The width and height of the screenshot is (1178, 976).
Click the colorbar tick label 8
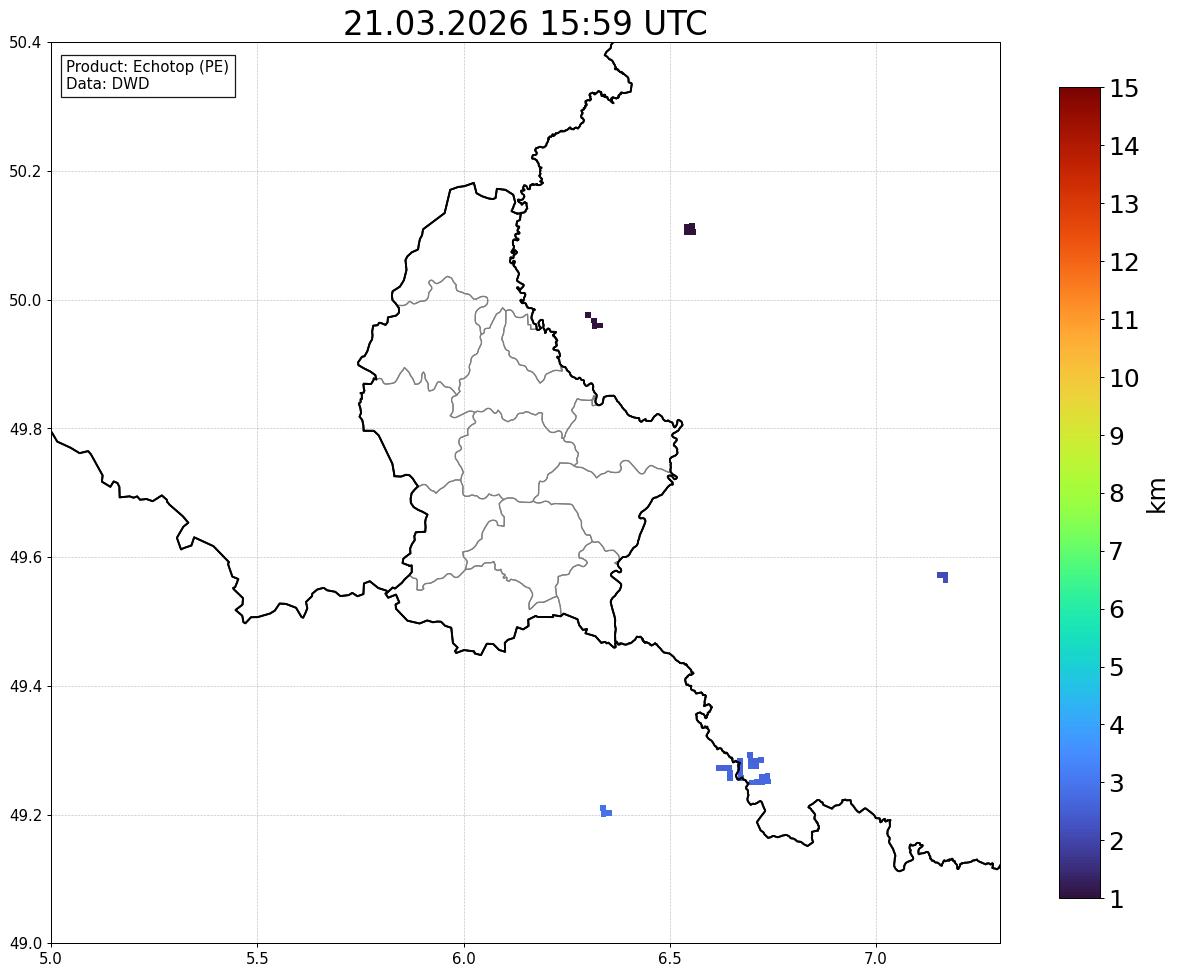[1117, 494]
